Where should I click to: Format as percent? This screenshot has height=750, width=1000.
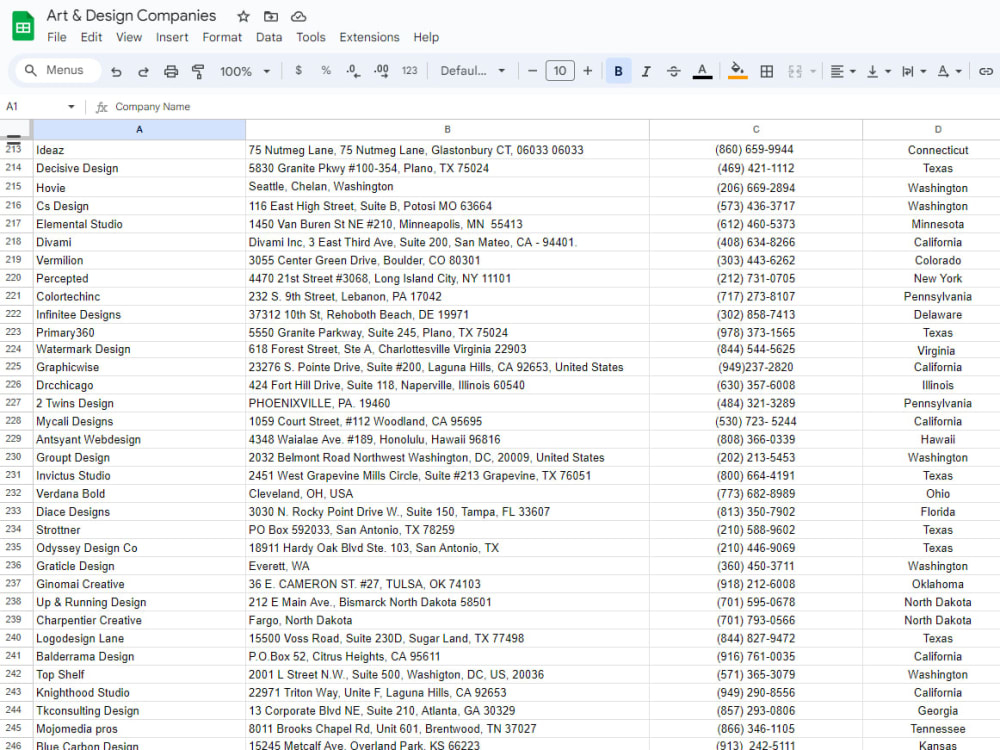[326, 71]
